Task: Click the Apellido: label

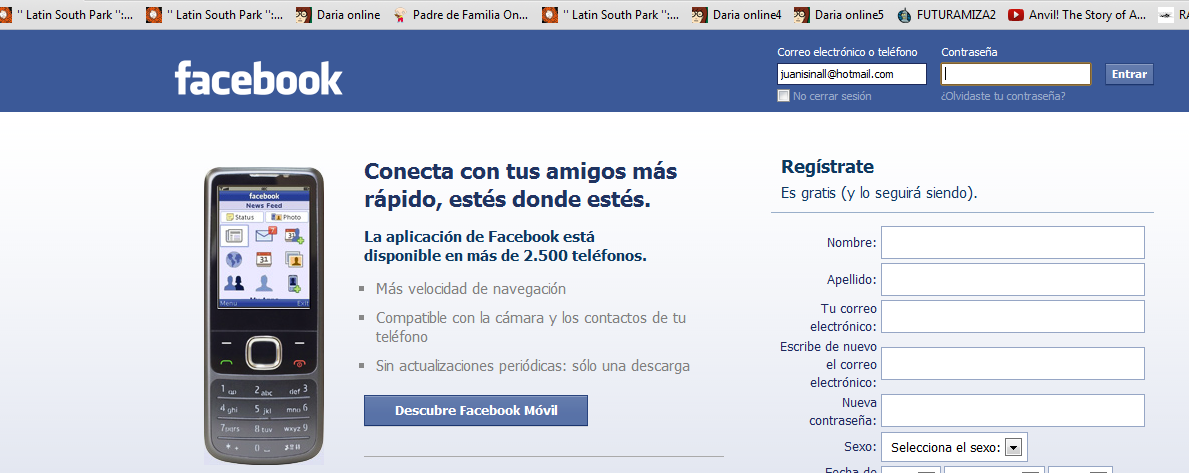Action: 852,280
